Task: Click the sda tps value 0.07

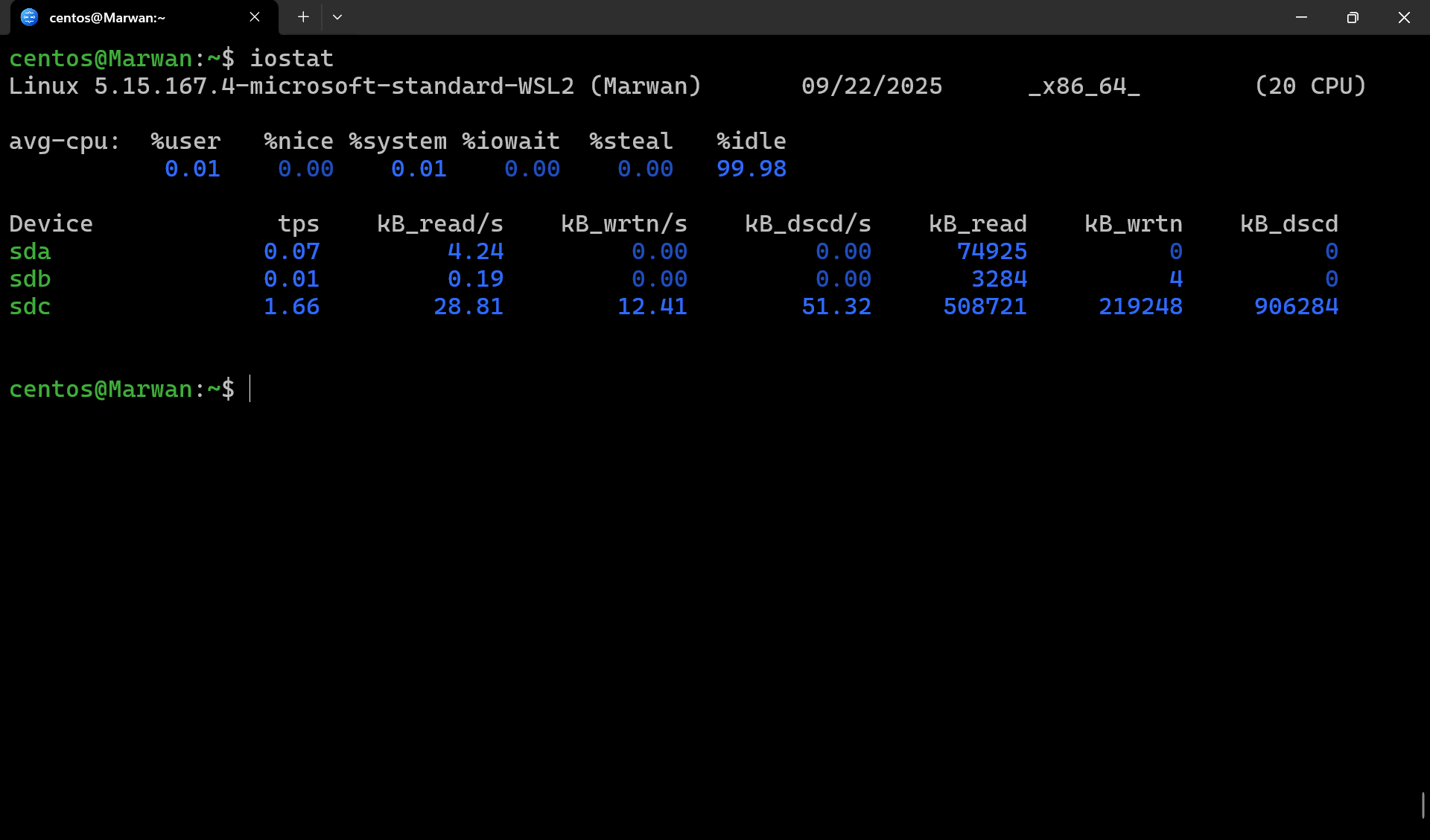Action: click(291, 252)
